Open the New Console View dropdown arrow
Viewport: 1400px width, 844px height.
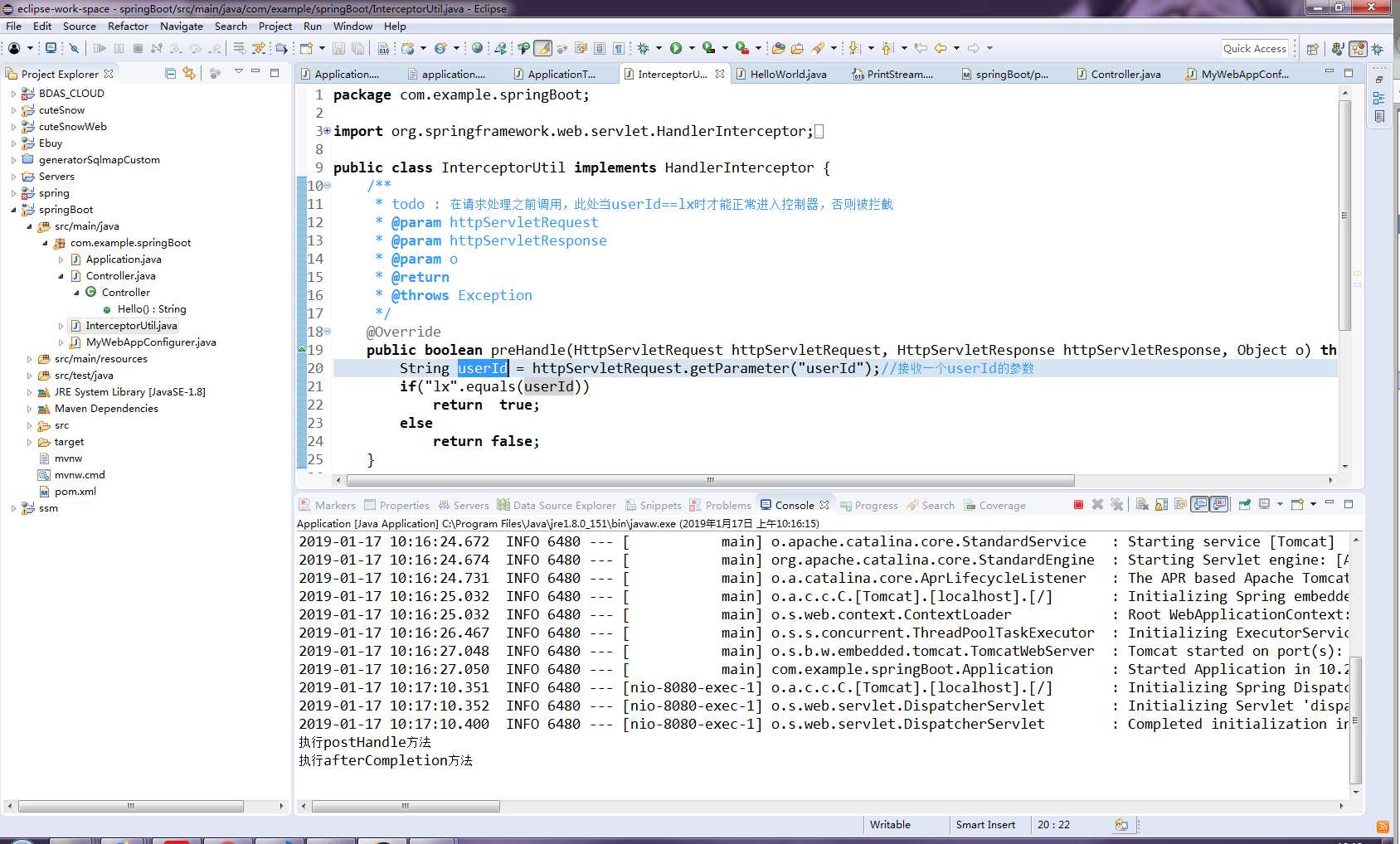coord(1313,504)
